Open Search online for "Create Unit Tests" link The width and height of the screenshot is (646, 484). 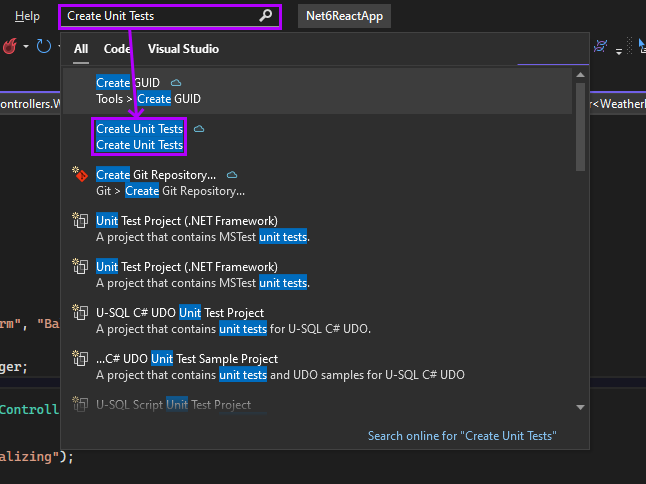coord(462,436)
